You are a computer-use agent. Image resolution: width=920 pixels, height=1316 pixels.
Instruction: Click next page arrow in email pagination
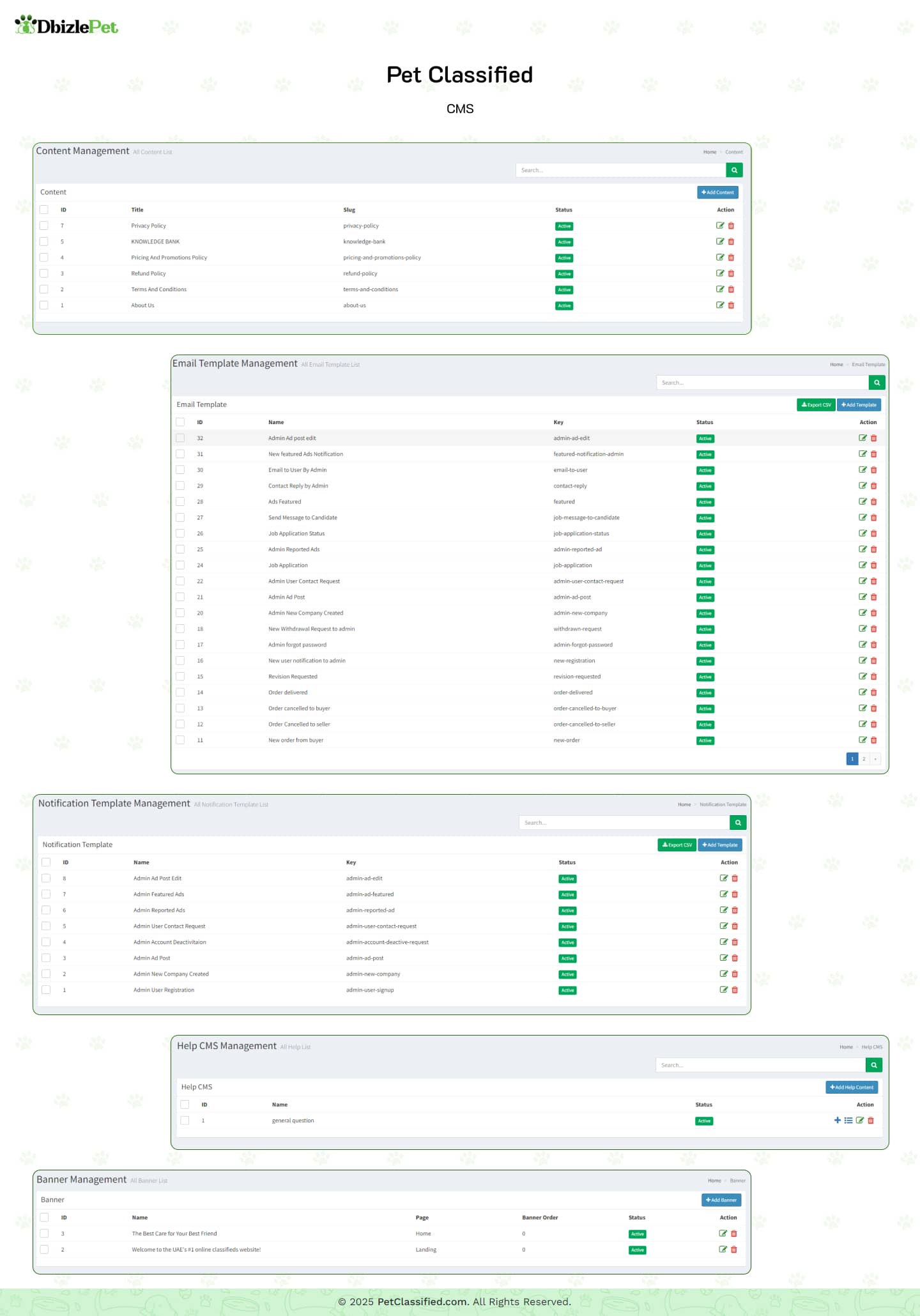875,759
